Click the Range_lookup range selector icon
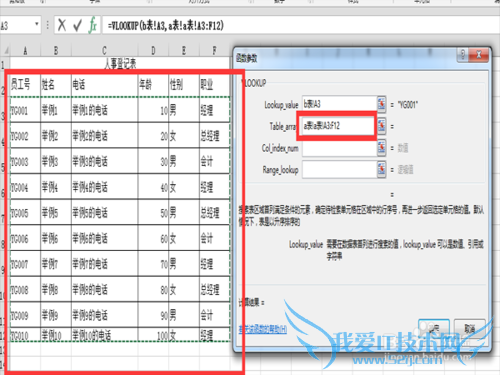 coord(382,169)
